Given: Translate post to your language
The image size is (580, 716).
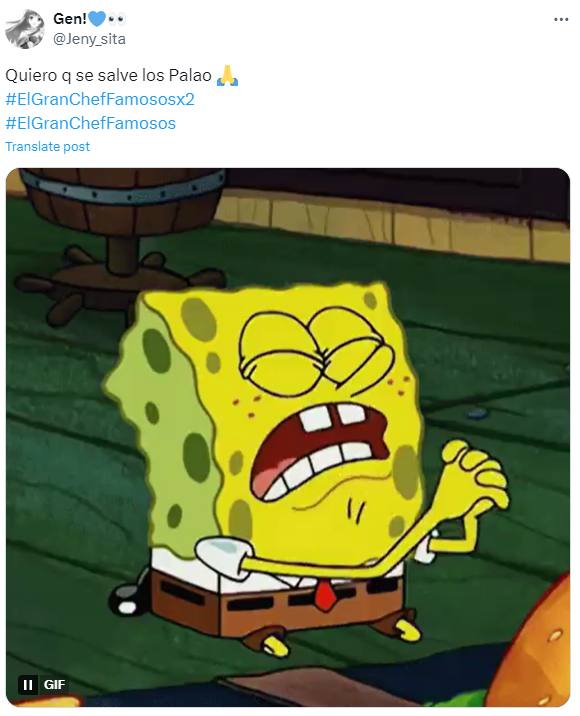Looking at the screenshot, I should 47,147.
